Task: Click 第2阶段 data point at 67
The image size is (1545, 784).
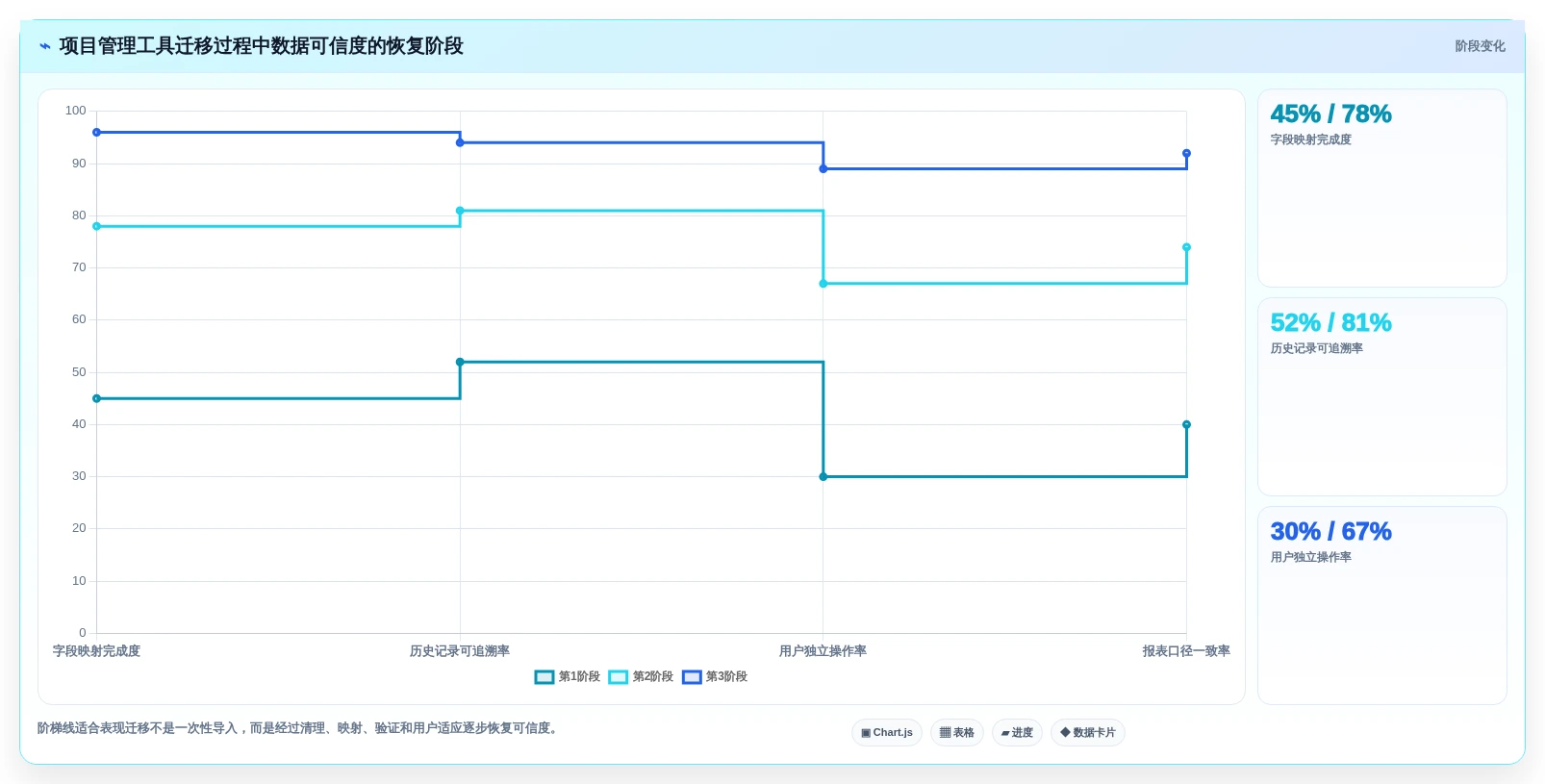Action: pyautogui.click(x=823, y=284)
